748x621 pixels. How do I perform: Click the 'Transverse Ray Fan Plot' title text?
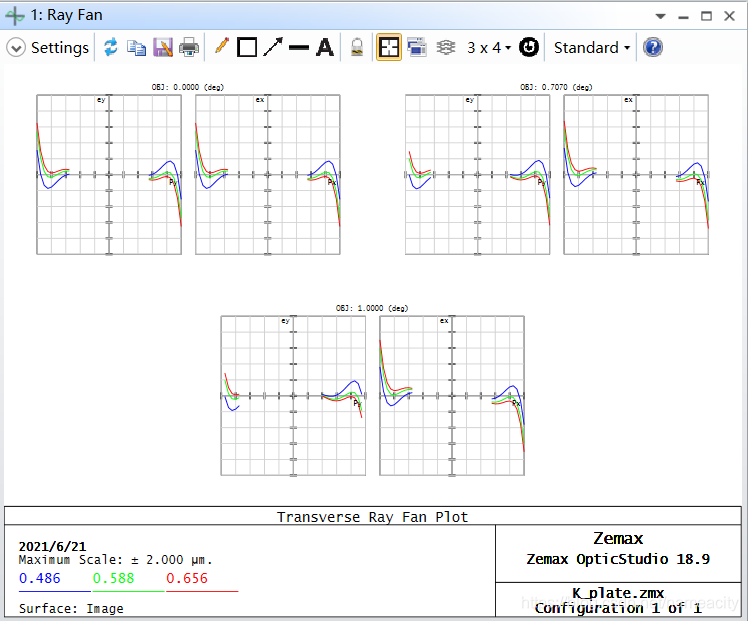(x=373, y=517)
